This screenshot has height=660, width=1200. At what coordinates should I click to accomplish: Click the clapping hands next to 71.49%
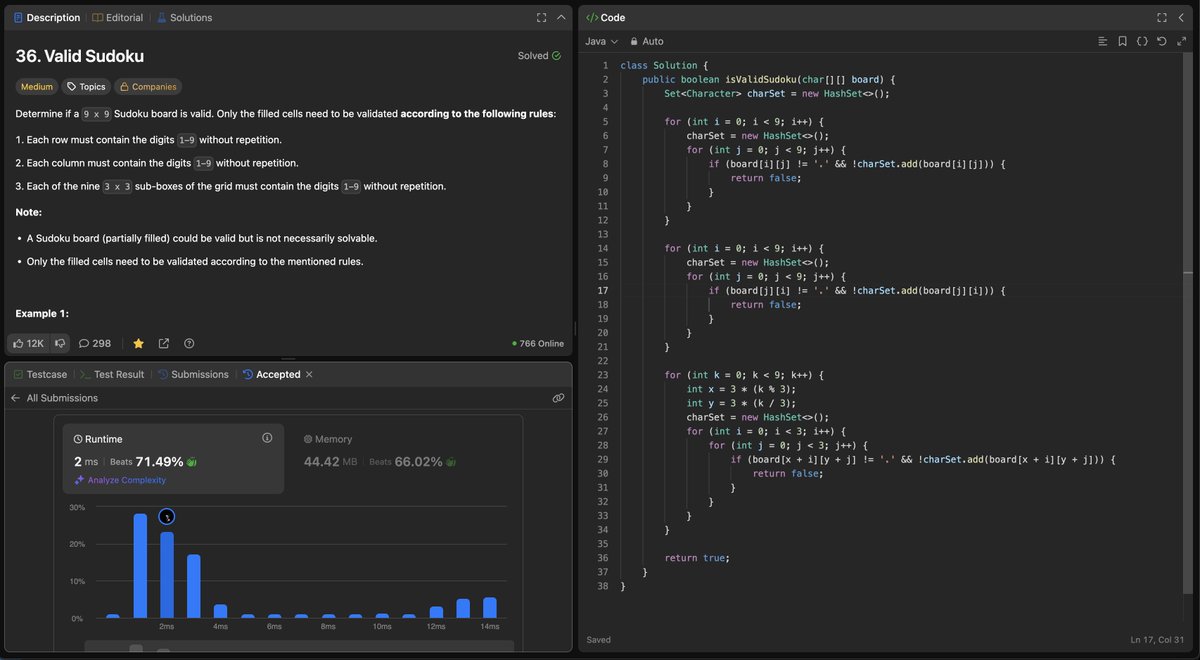pos(192,462)
